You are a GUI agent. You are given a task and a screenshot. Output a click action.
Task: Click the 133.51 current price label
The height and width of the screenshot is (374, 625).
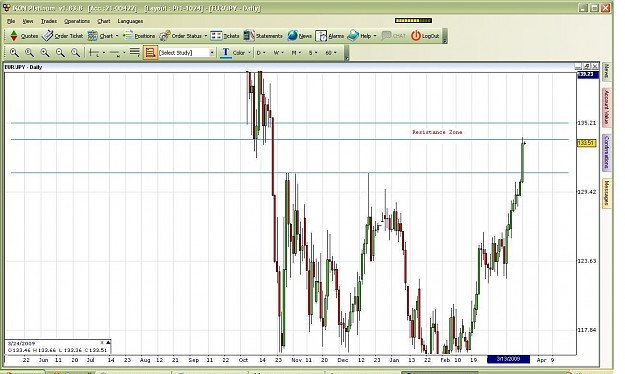point(586,143)
